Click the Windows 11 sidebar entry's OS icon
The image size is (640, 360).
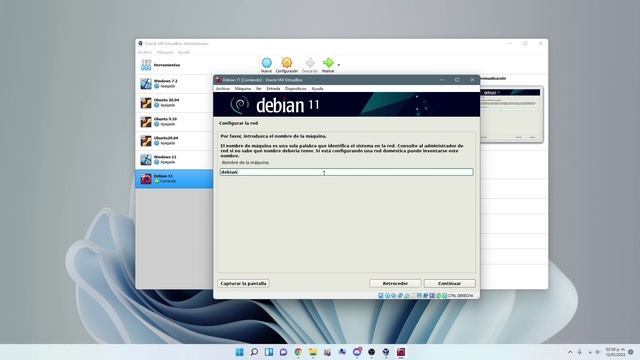[146, 160]
